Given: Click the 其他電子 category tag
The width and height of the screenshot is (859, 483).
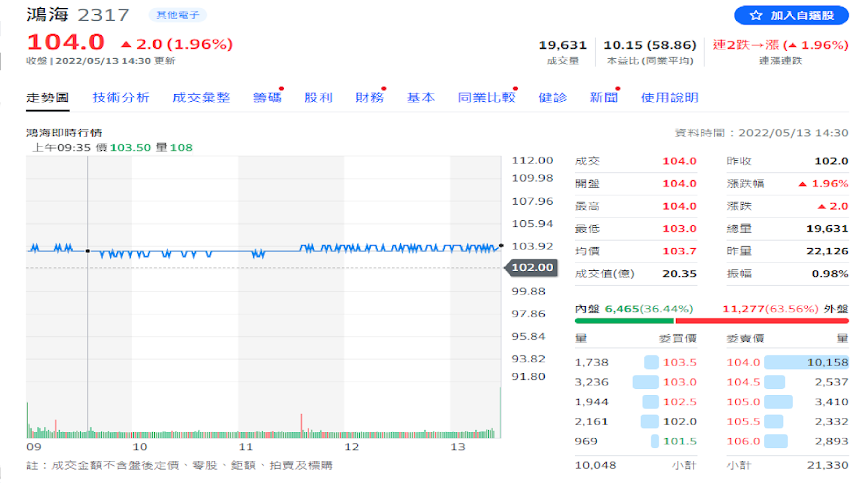Looking at the screenshot, I should (177, 15).
